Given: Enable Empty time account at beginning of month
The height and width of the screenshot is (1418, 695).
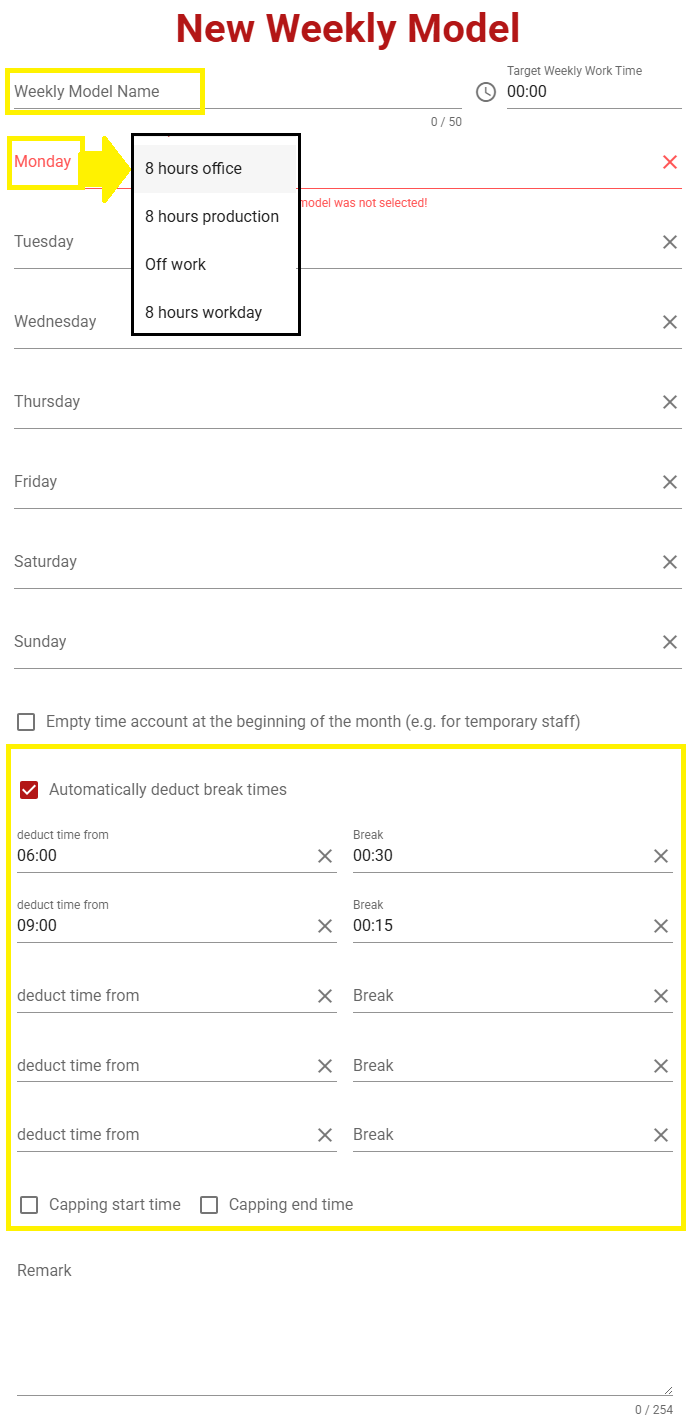Looking at the screenshot, I should (x=26, y=722).
